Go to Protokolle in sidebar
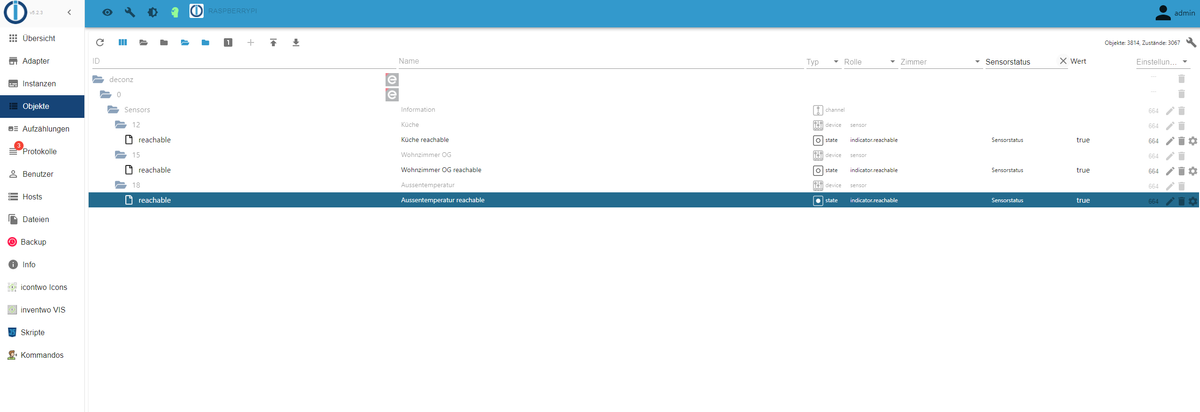 42,151
